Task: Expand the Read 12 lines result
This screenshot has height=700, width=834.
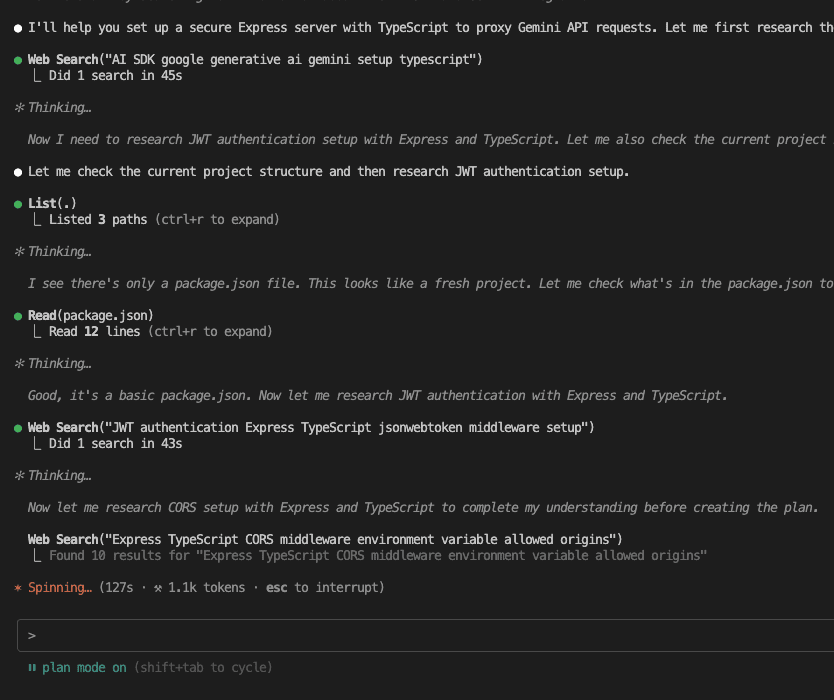Action: (x=161, y=332)
